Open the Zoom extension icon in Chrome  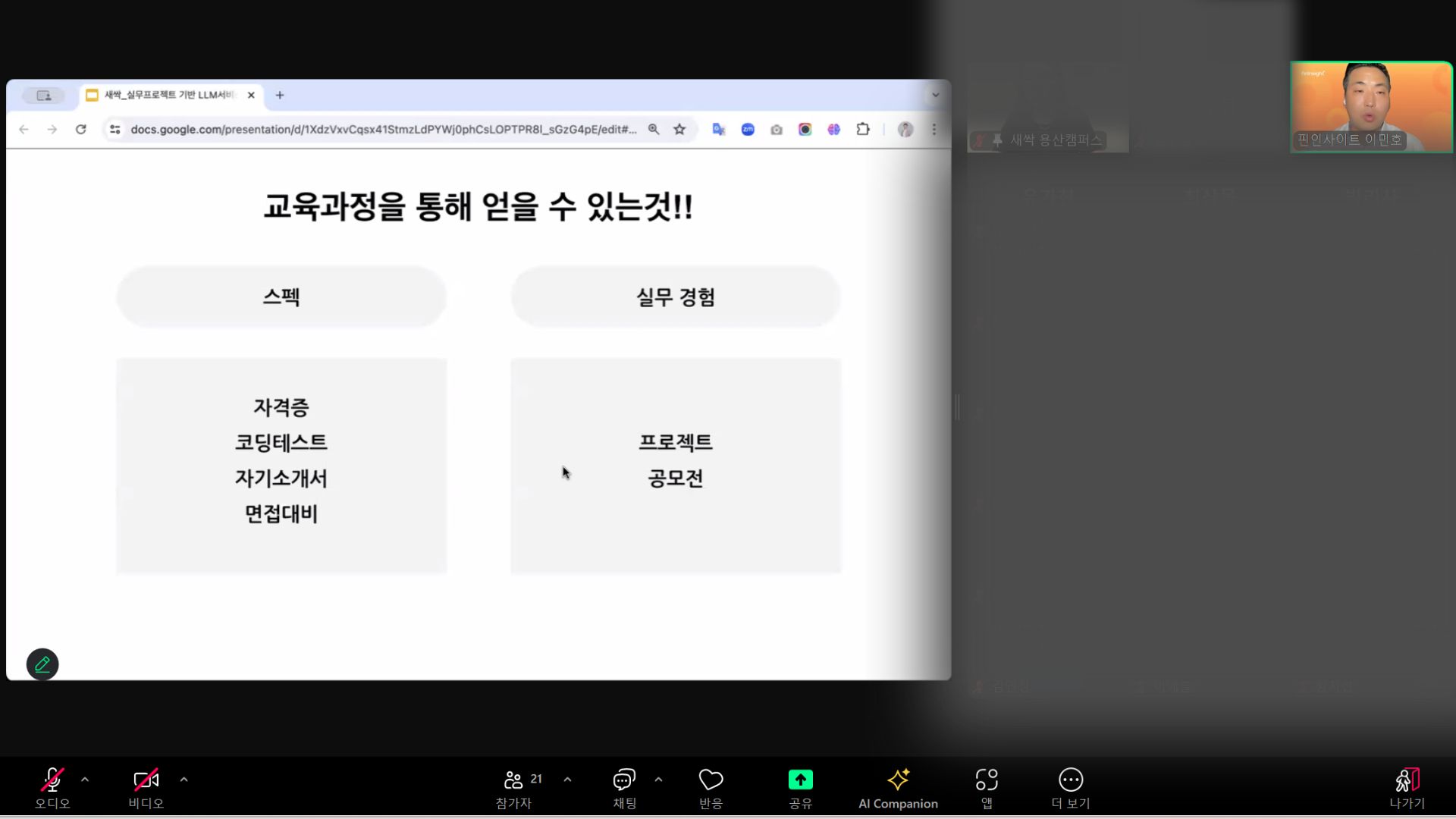748,130
